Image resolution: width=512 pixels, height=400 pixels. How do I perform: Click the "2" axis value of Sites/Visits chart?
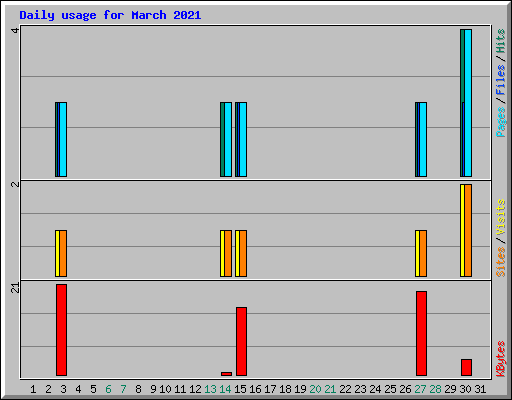(15, 184)
